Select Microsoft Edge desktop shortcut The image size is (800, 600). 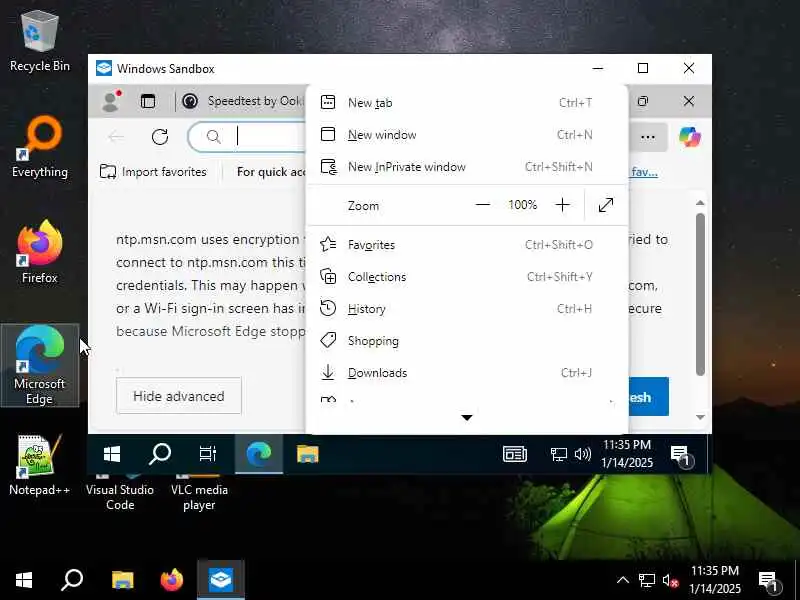point(39,365)
